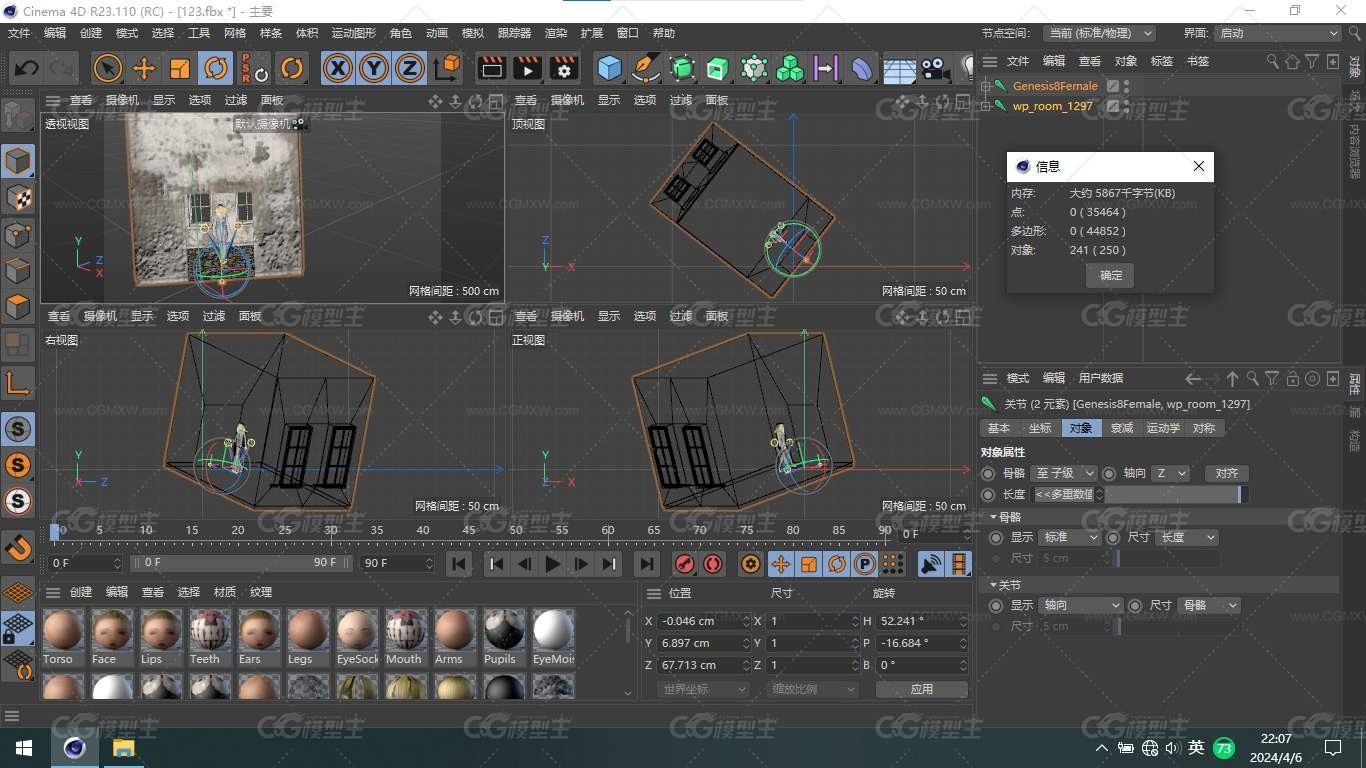Click frame 45 on timeline ruler
This screenshot has width=1366, height=768.
(x=469, y=530)
